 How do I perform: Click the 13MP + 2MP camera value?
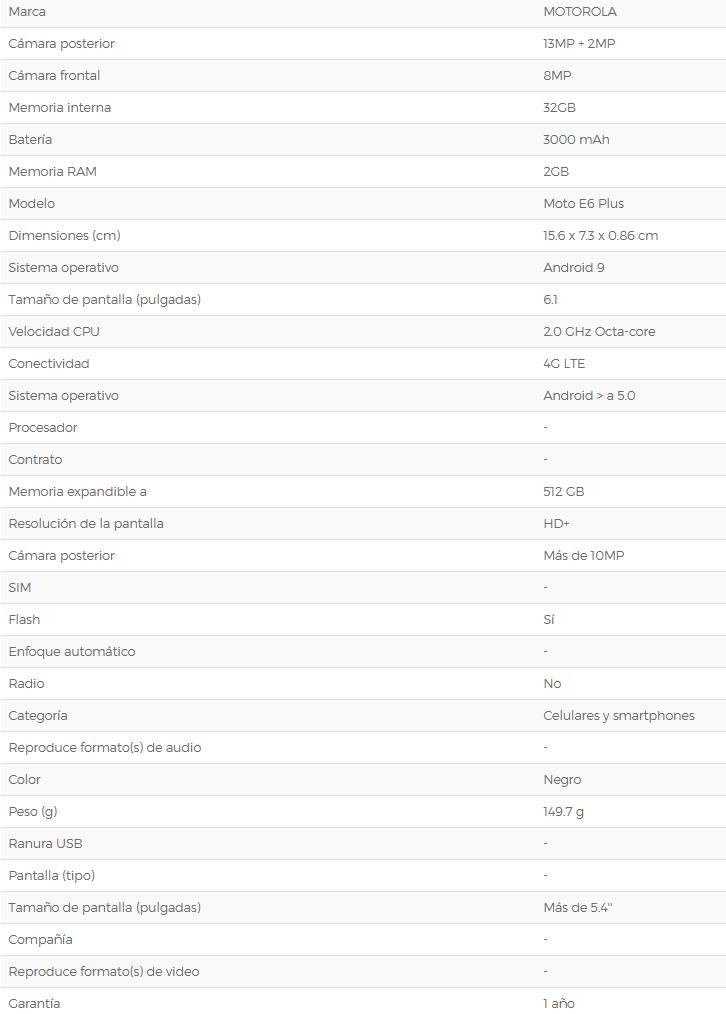coord(579,44)
